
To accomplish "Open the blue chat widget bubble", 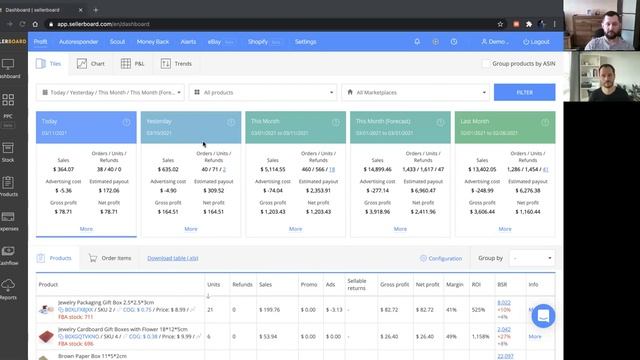I will [x=543, y=316].
